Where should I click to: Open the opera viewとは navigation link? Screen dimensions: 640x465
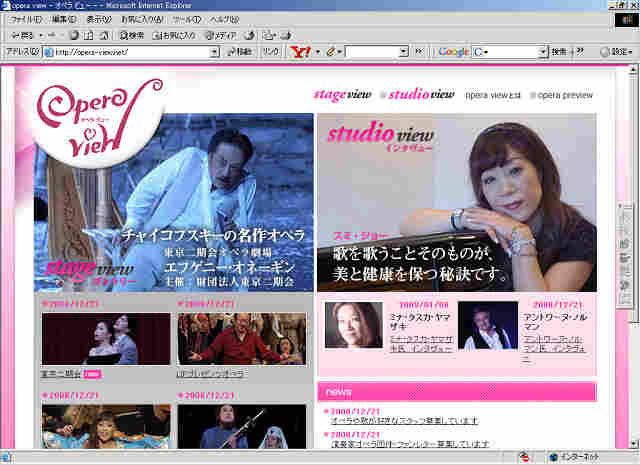493,96
